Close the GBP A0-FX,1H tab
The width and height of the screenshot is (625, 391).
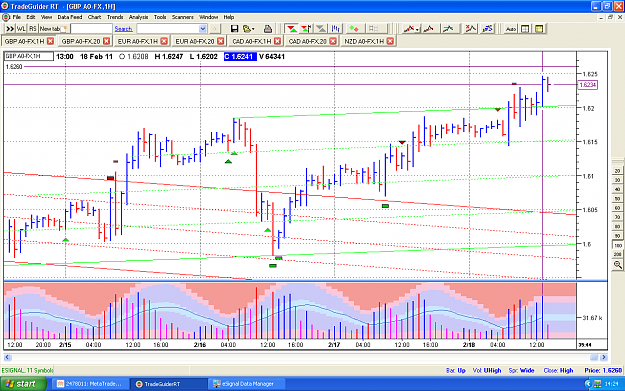pos(50,41)
